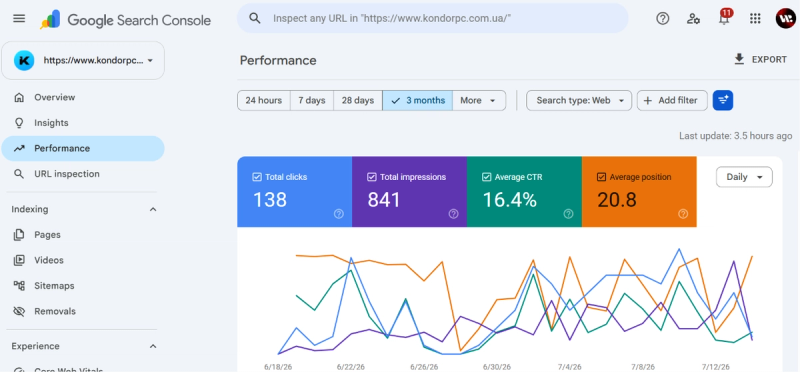Image resolution: width=800 pixels, height=372 pixels.
Task: Click the Add filter button
Action: point(672,101)
